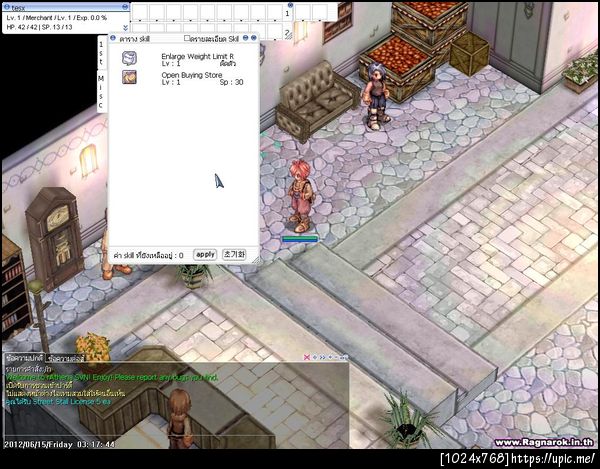Click the Enlarge Weight Limit R skill name

[x=197, y=57]
